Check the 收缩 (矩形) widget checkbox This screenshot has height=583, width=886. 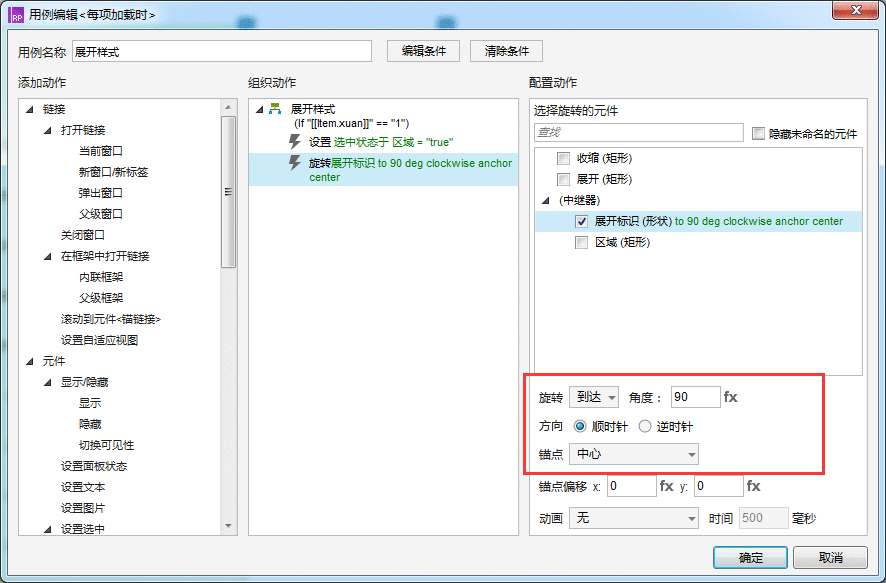[563, 158]
